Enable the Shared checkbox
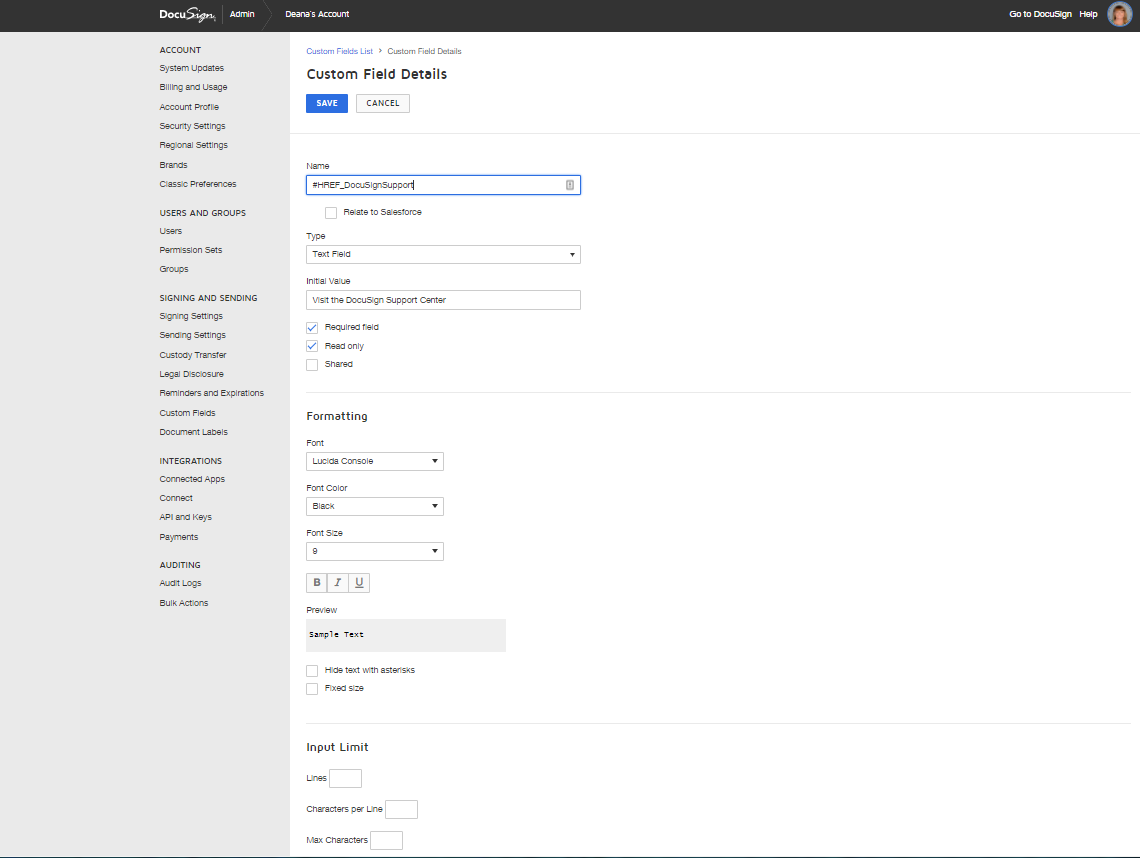 (312, 365)
